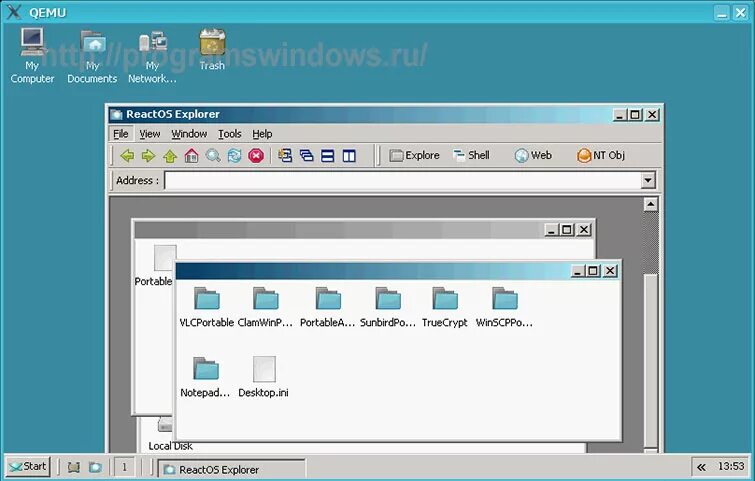
Task: Click into the Address input field
Action: tap(404, 181)
